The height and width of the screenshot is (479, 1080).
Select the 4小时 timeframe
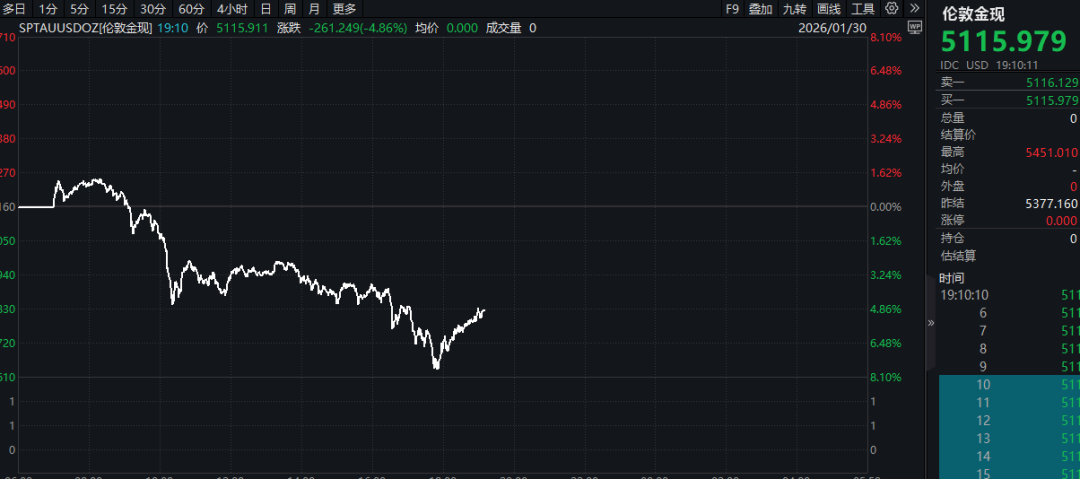point(232,9)
